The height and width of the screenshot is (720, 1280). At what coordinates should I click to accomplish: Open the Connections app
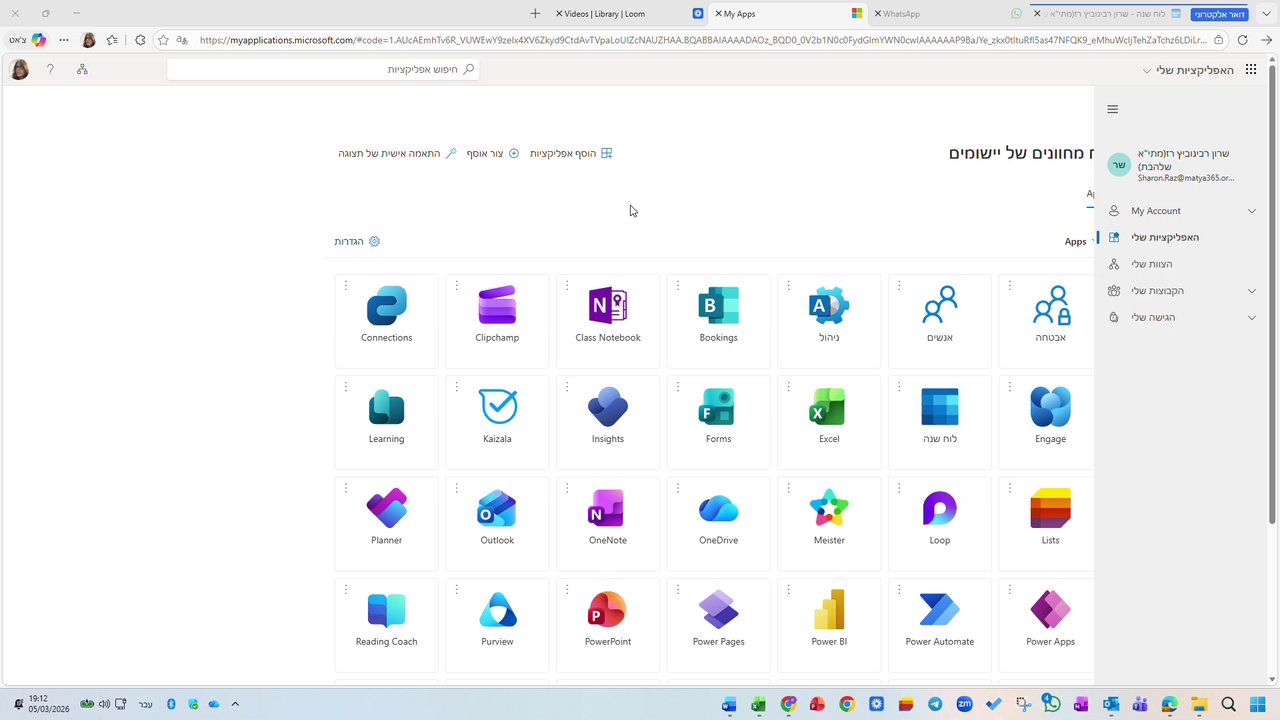tap(387, 321)
